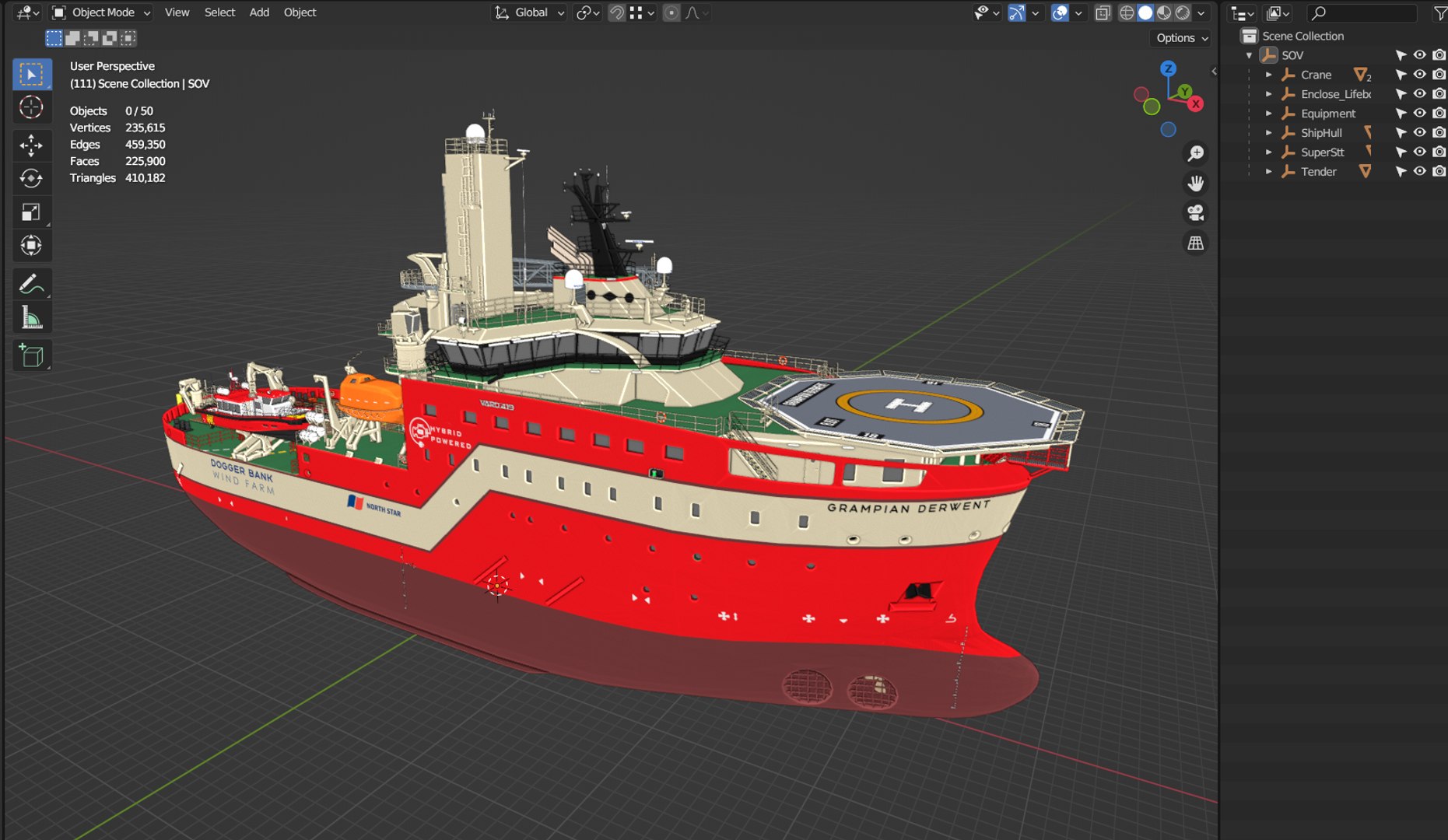This screenshot has width=1448, height=840.
Task: Select the Select Box tool
Action: pos(32,75)
